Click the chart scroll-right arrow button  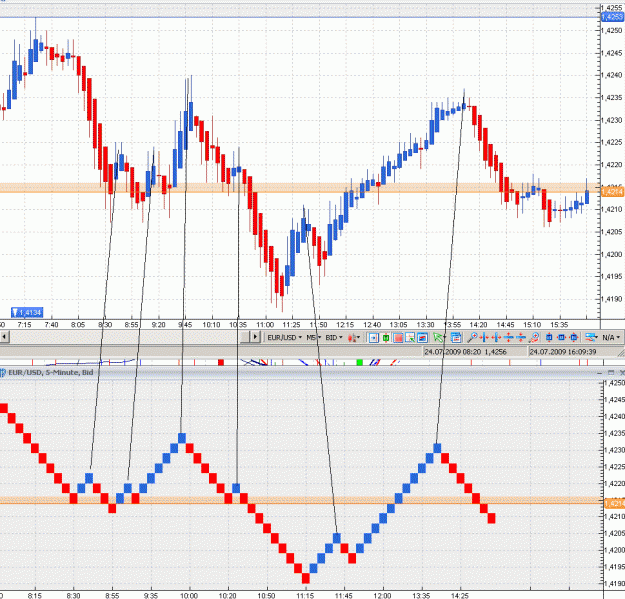click(x=255, y=337)
